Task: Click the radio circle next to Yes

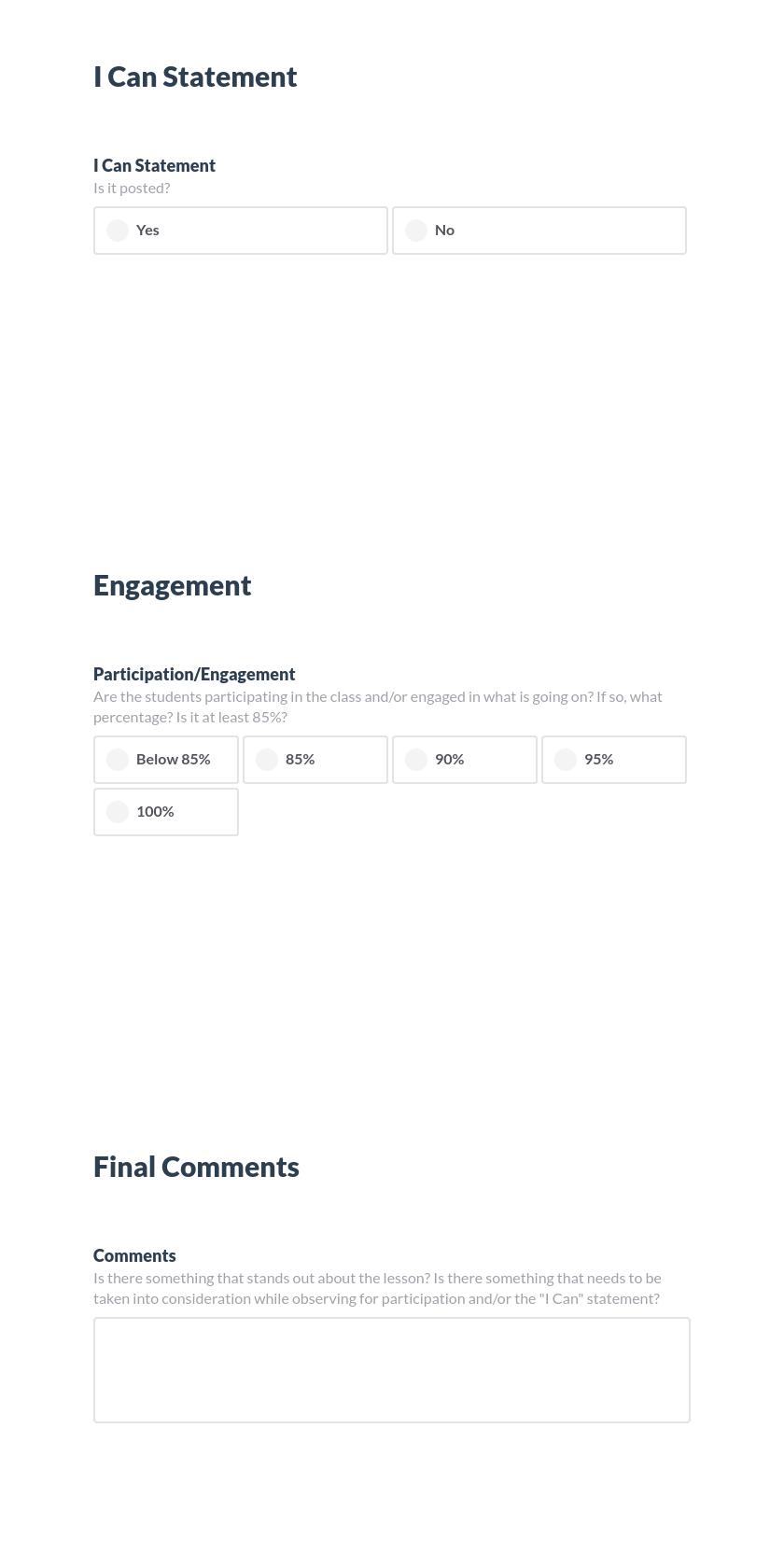Action: click(117, 230)
